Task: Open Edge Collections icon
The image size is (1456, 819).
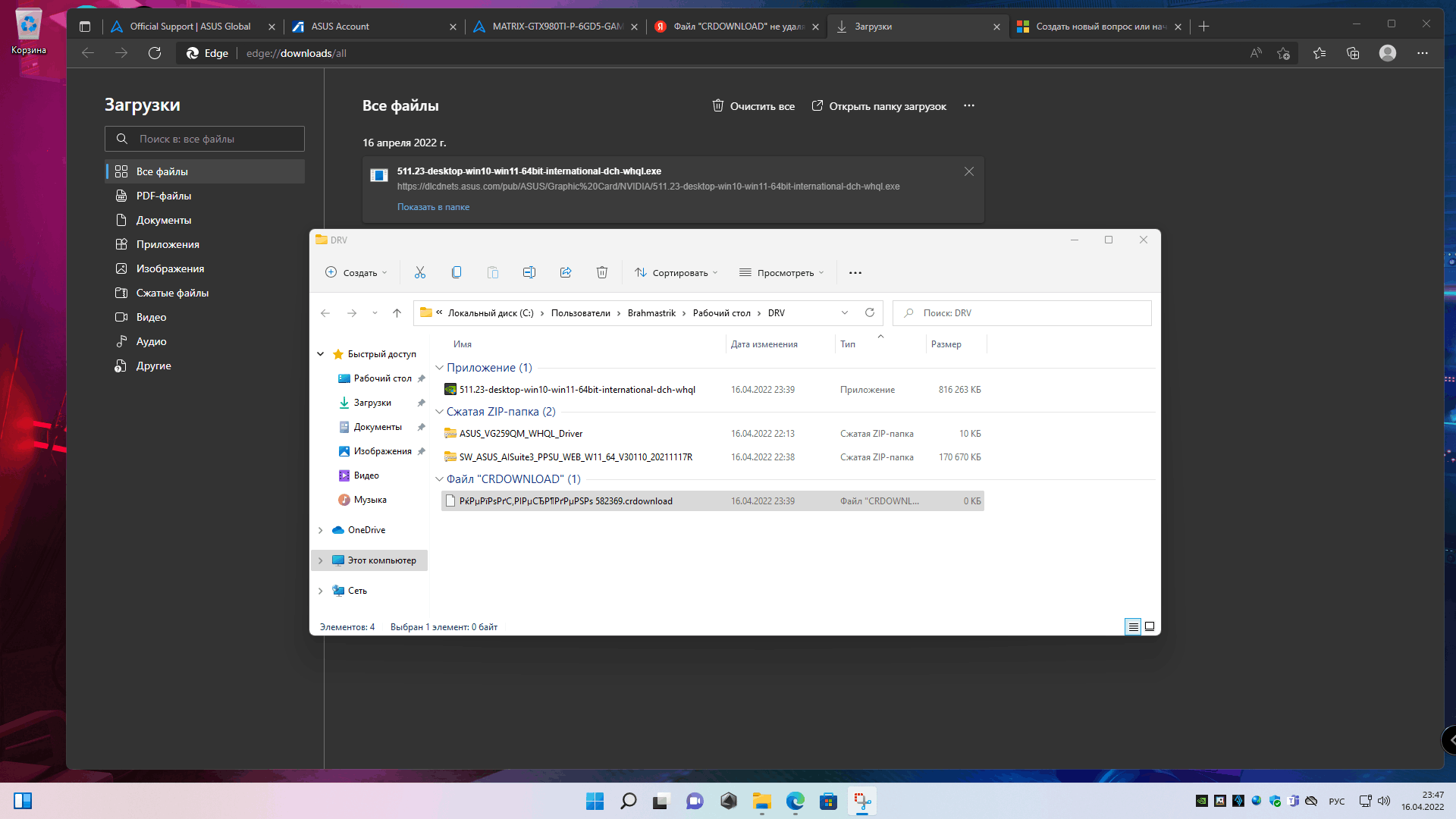Action: 1353,53
